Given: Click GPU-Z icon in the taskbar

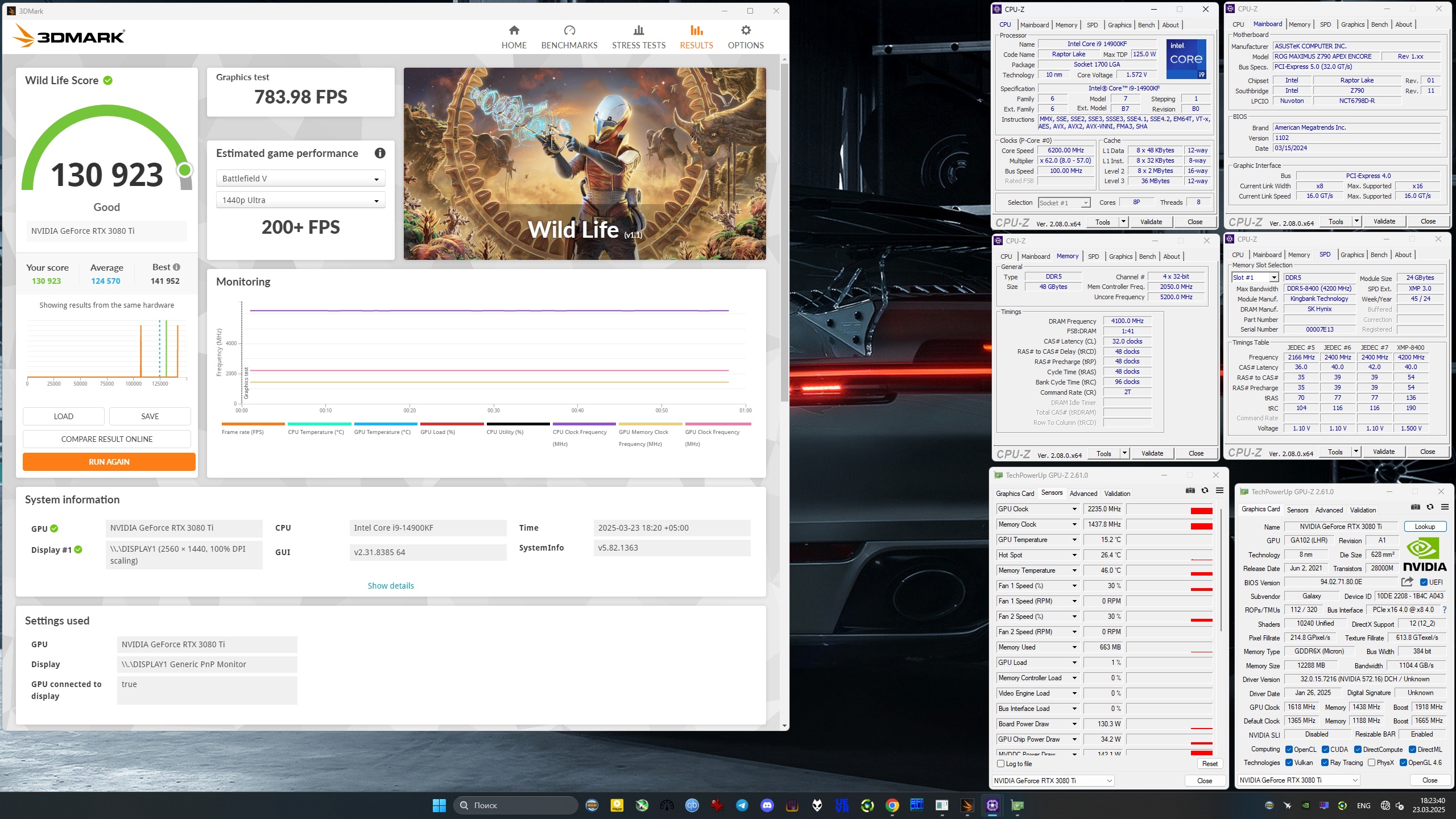Looking at the screenshot, I should 1017,805.
